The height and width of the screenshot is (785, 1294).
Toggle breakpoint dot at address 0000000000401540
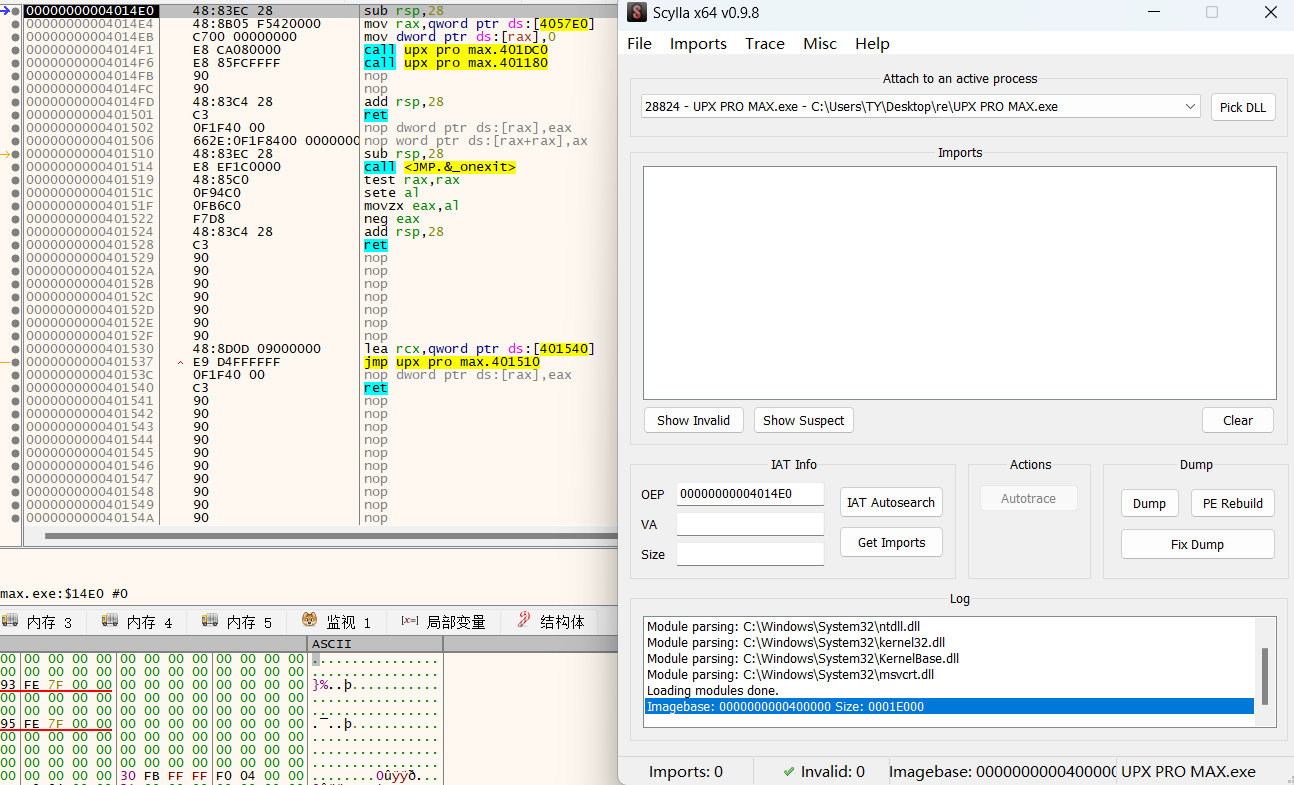15,388
